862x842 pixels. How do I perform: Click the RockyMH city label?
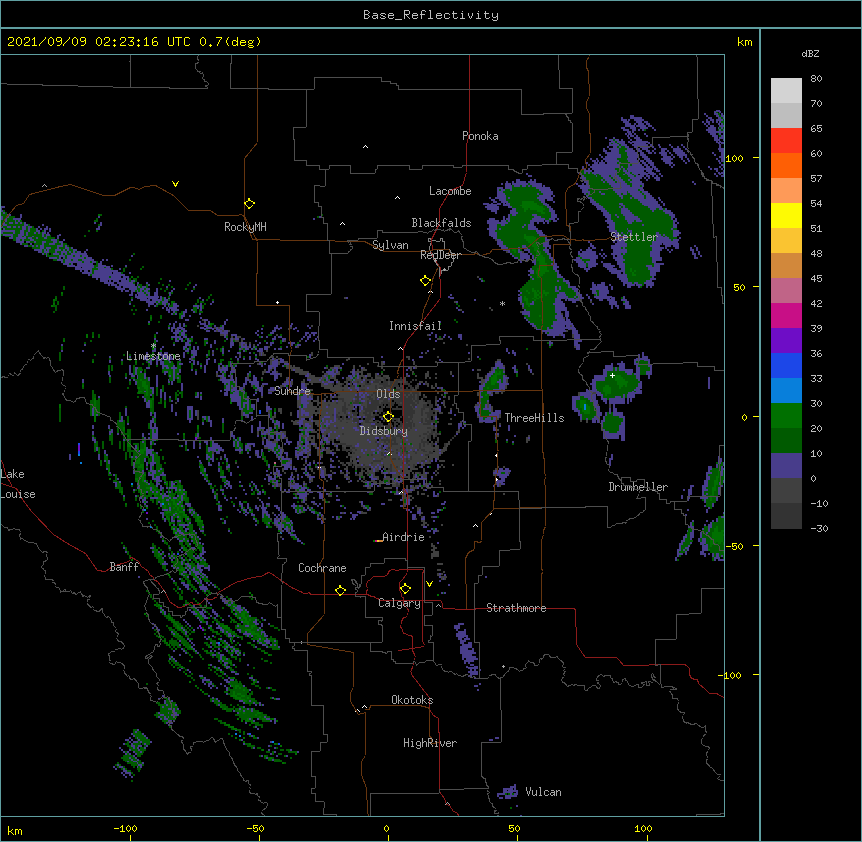point(245,227)
